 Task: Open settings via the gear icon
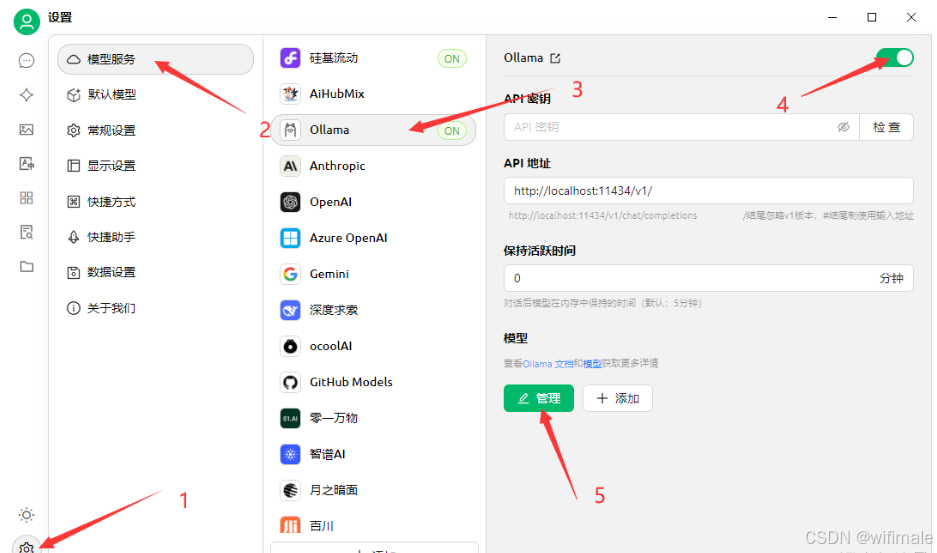26,546
